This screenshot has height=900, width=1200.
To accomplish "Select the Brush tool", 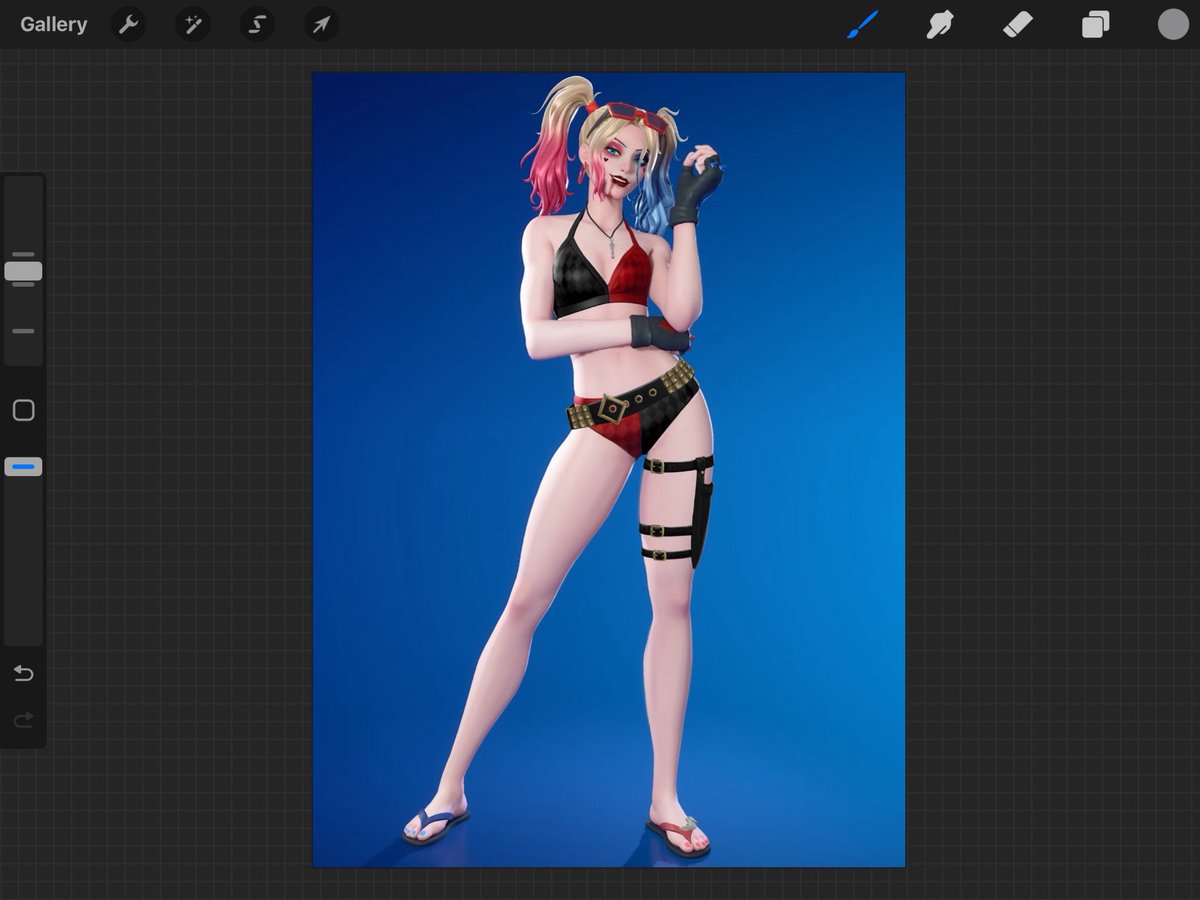I will (862, 24).
